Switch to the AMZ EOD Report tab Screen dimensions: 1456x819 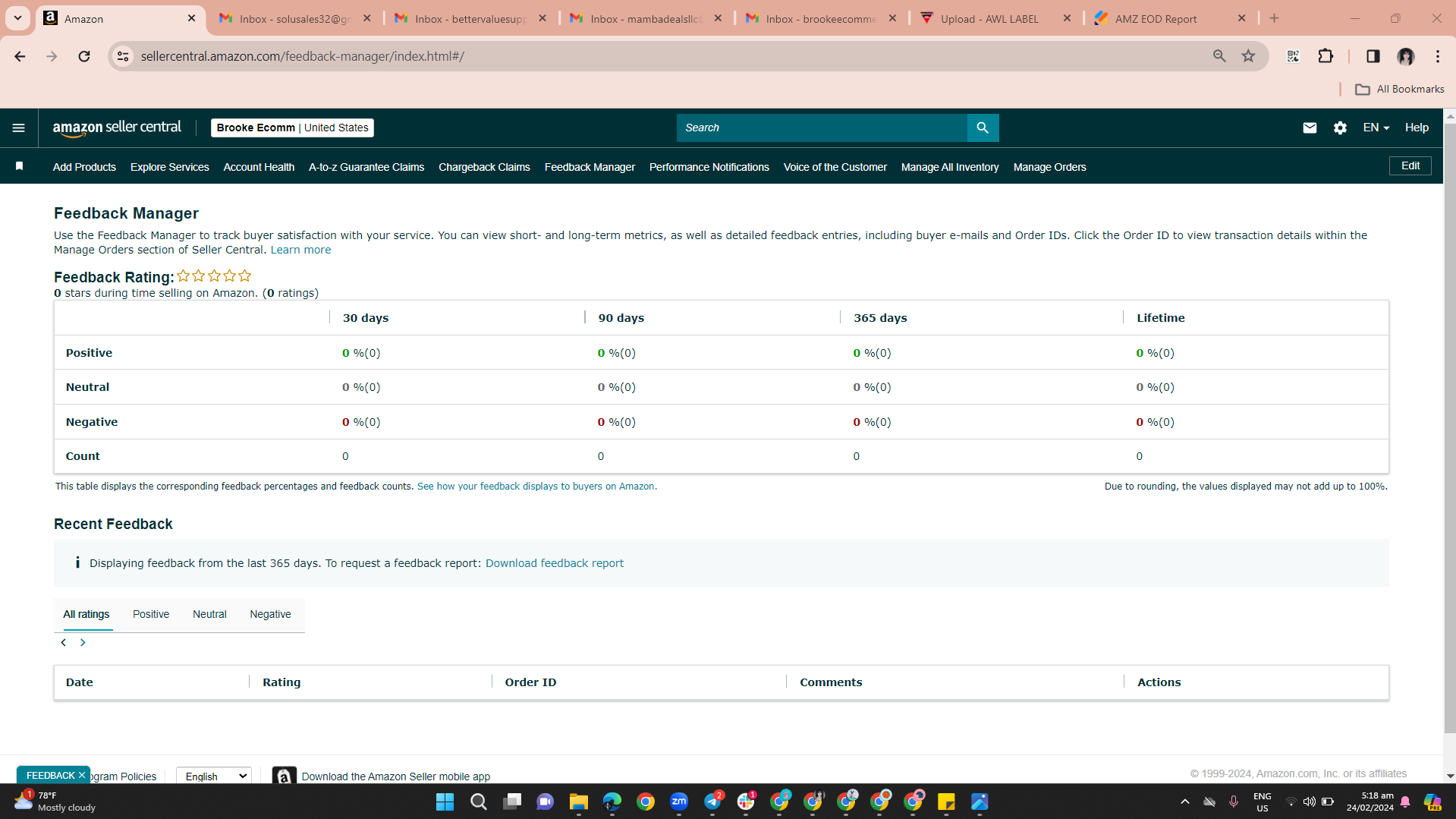(x=1168, y=18)
